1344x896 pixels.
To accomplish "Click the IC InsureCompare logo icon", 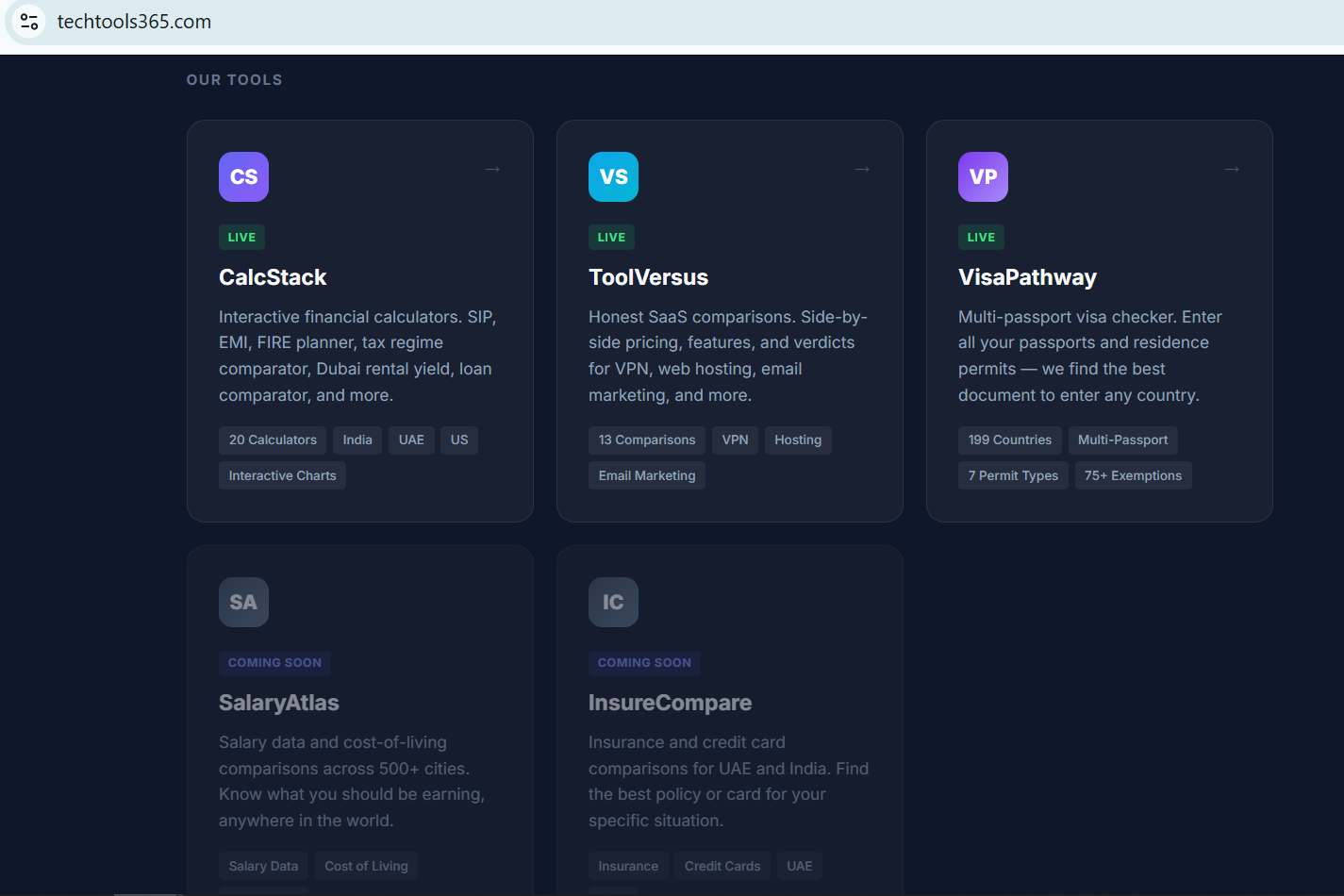I will [x=613, y=602].
